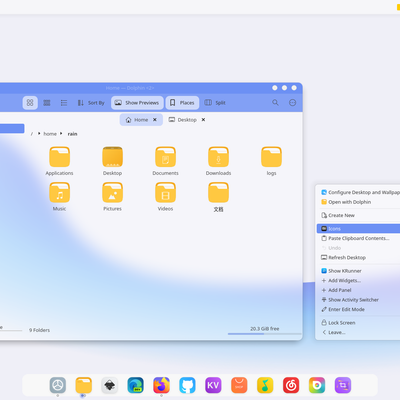
Task: Click selected item in Dolphin places sidebar
Action: tap(12, 128)
